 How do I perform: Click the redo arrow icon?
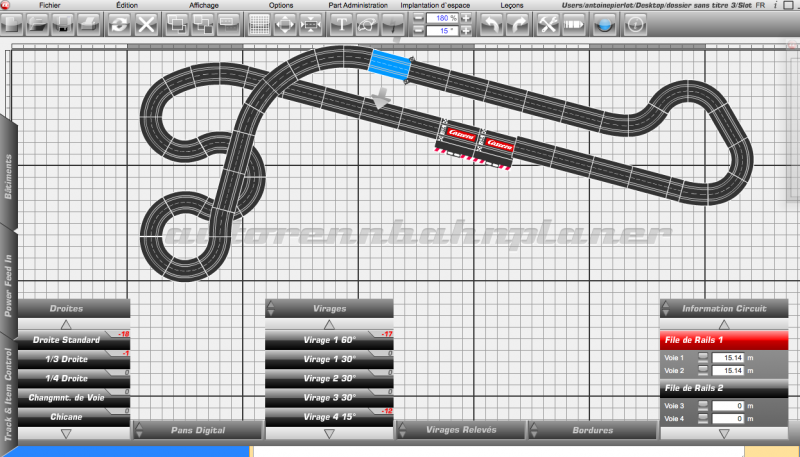tap(517, 24)
